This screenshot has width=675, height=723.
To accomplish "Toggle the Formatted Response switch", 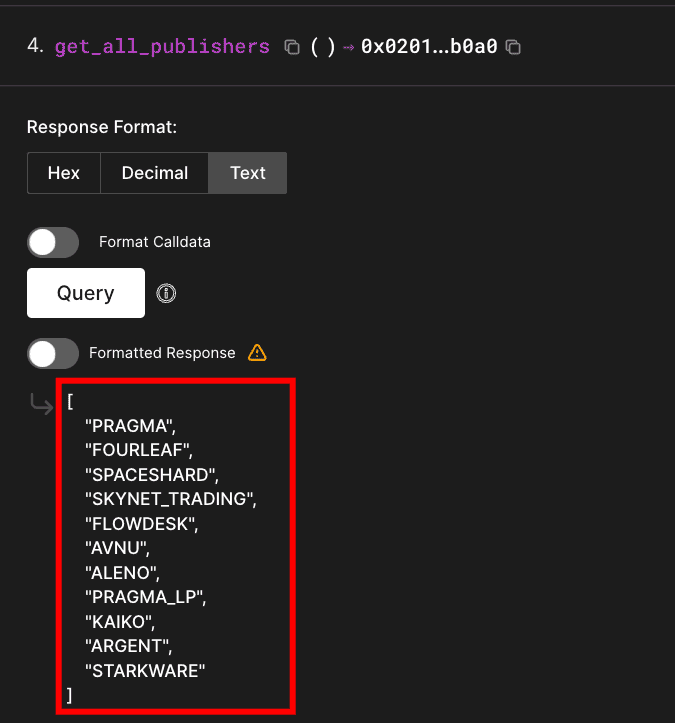I will [x=53, y=354].
